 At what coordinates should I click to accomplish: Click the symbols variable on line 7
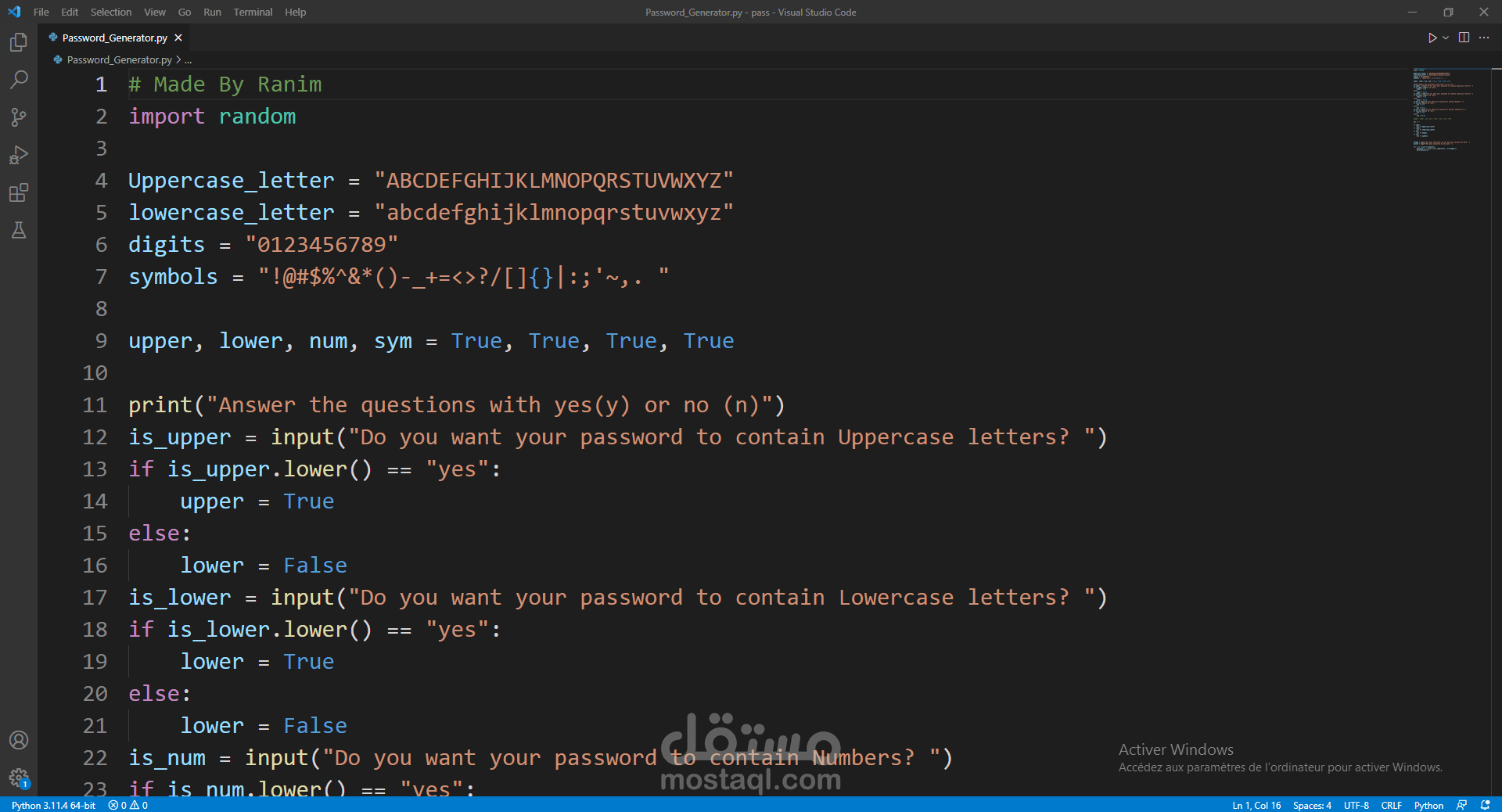pos(173,277)
